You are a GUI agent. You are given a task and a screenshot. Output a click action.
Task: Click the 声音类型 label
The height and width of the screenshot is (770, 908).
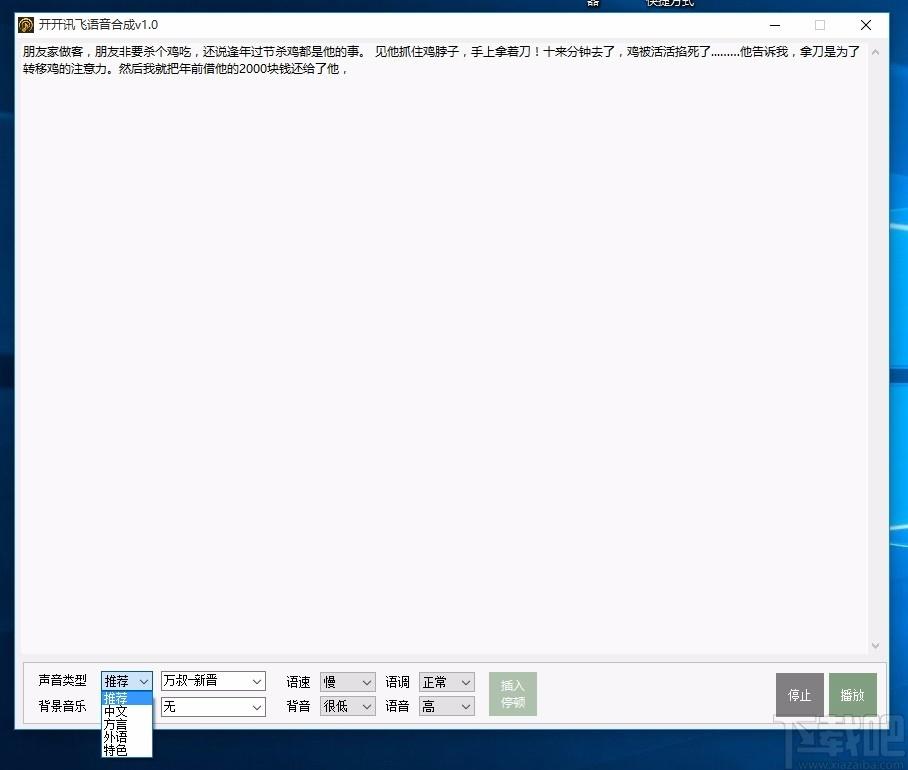pyautogui.click(x=63, y=680)
